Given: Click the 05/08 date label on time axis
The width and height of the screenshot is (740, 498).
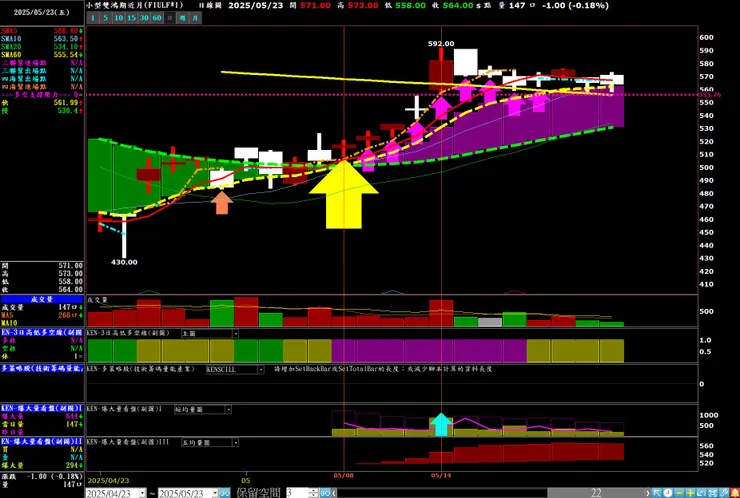Looking at the screenshot, I should pyautogui.click(x=344, y=475).
